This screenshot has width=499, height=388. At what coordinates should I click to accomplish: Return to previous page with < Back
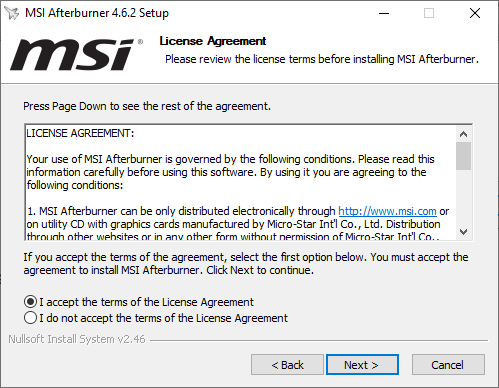pyautogui.click(x=287, y=365)
